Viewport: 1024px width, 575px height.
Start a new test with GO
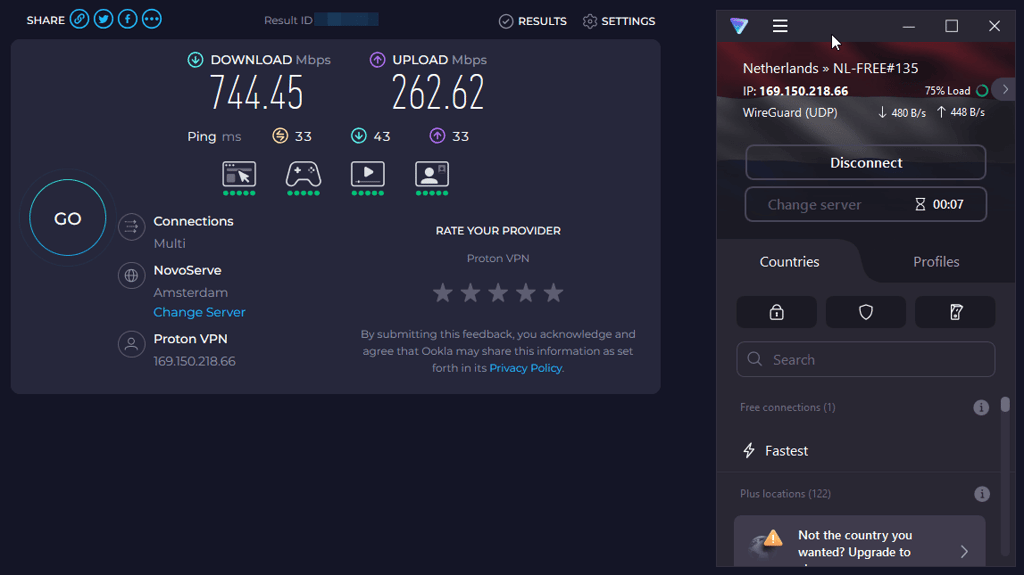67,218
